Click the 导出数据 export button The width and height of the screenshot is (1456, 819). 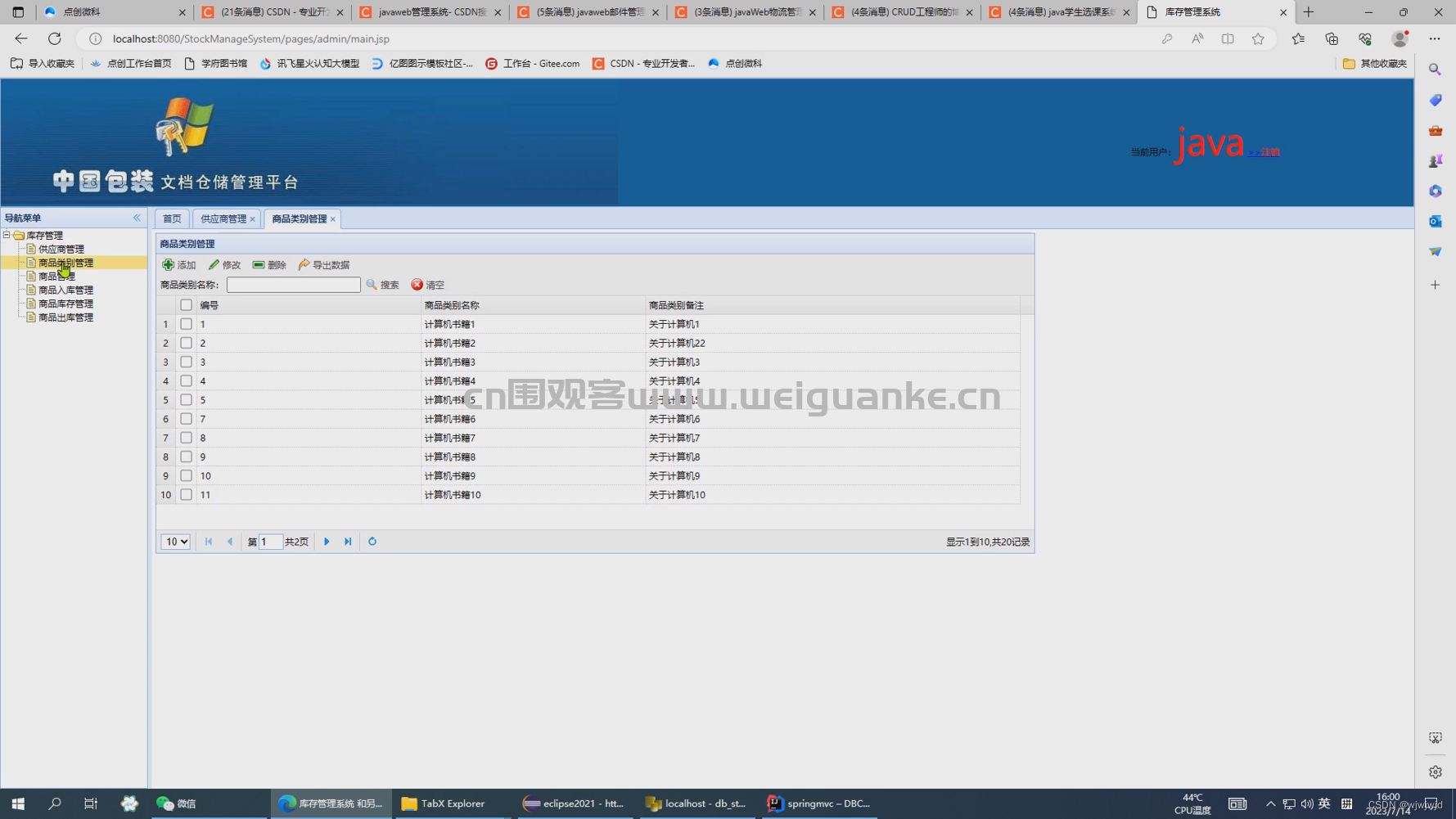pos(324,265)
